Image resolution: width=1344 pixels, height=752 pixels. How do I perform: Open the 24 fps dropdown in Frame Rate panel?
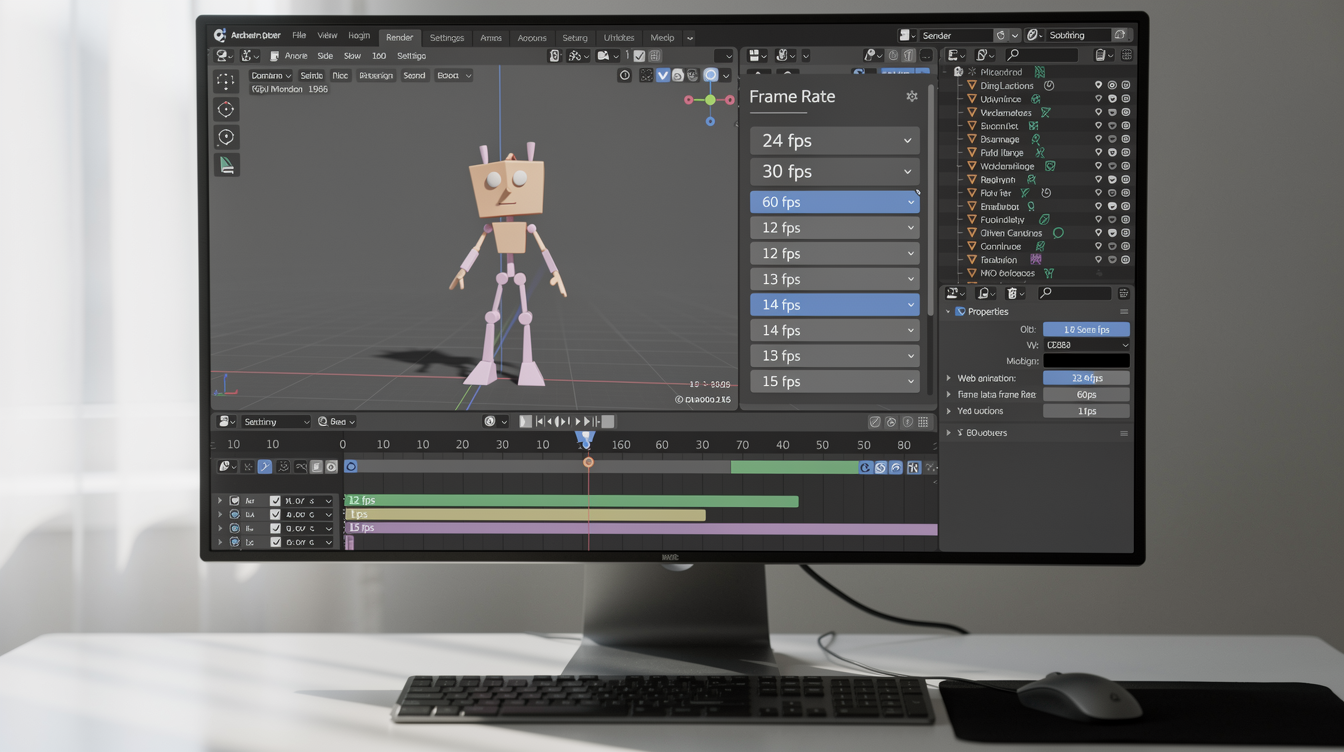pyautogui.click(x=834, y=140)
